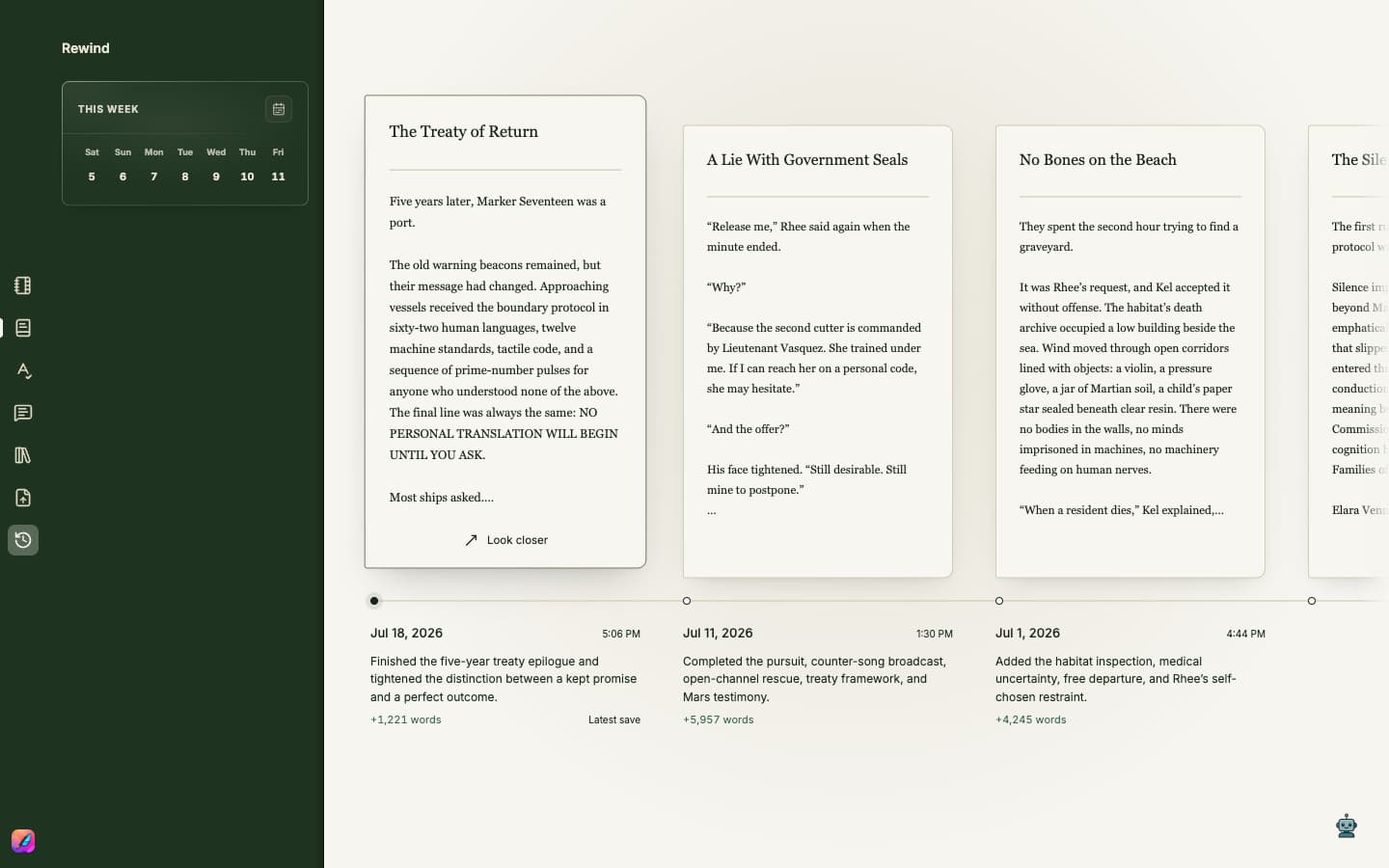This screenshot has width=1389, height=868.
Task: Open No Bones on the Beach card
Action: click(1130, 351)
